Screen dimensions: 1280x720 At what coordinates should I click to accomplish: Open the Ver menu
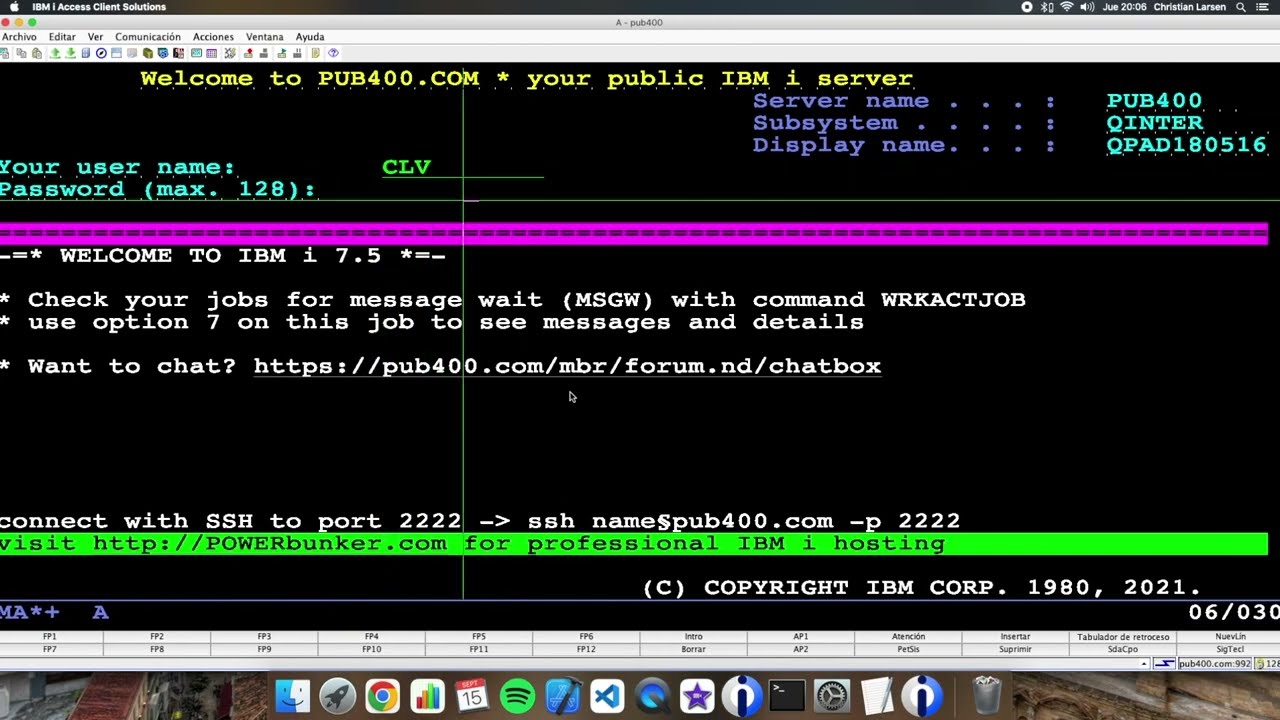[95, 37]
